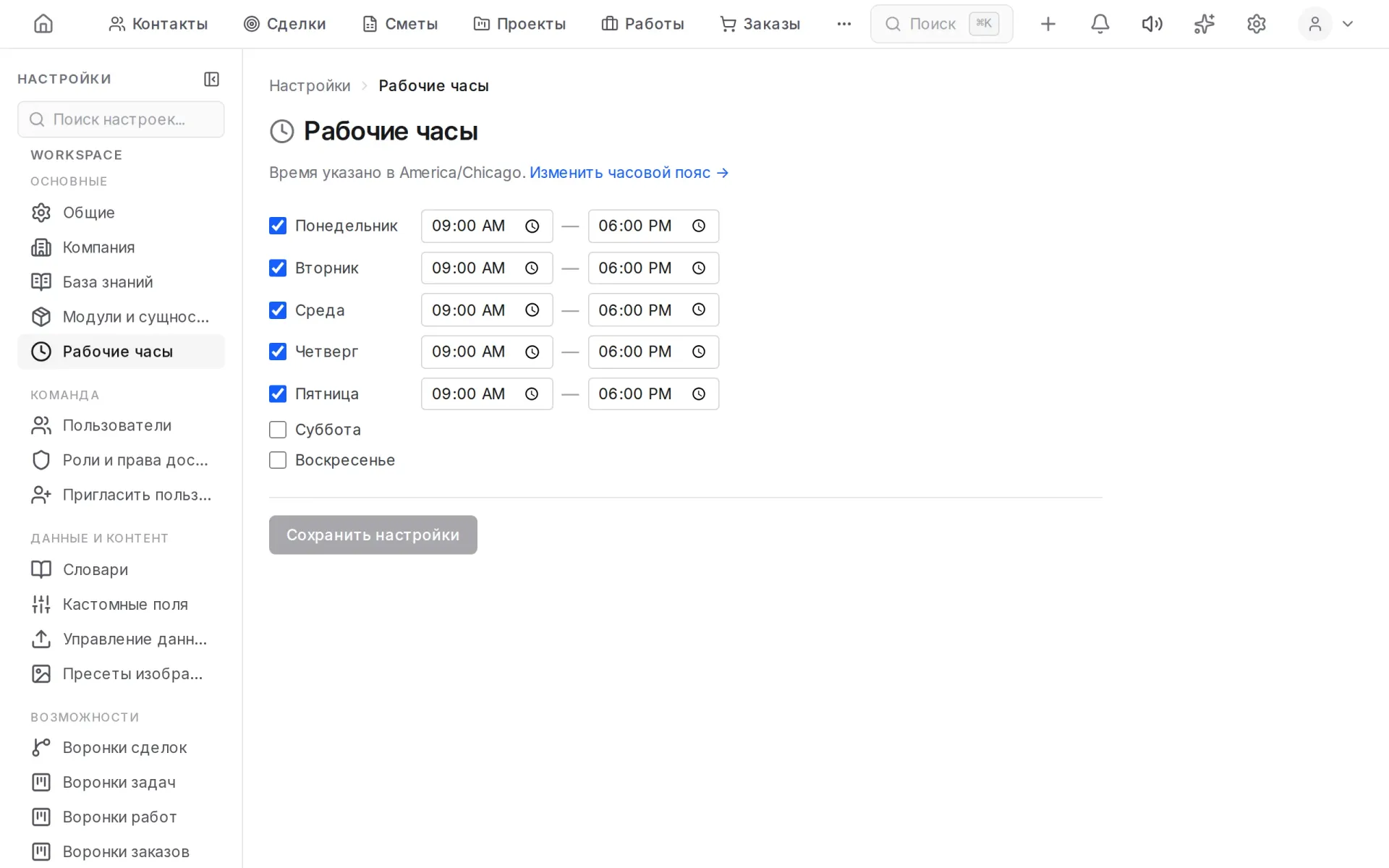Click the global Поиск search box

click(941, 24)
